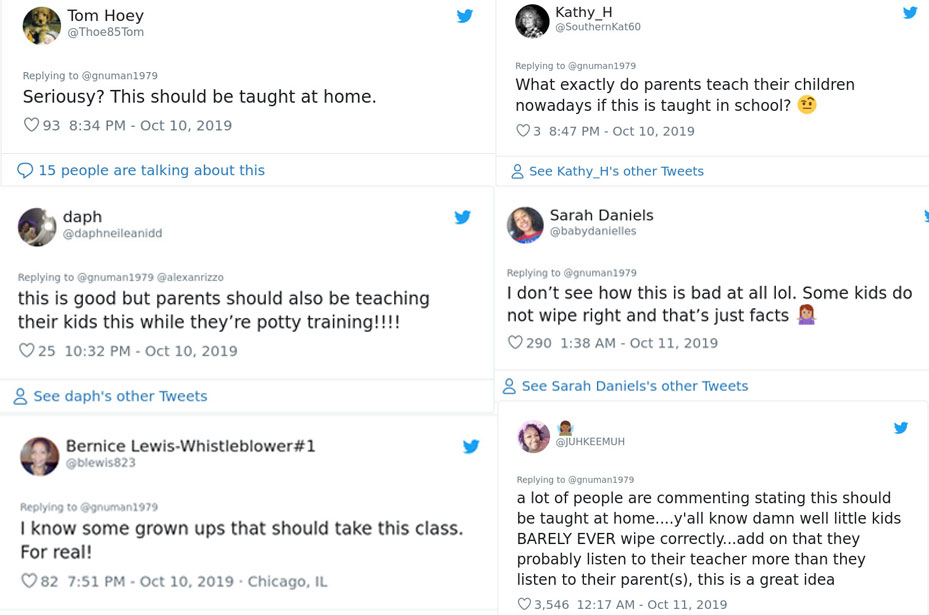
Task: Like JUHKEEMUH's tweet with 3,546 likes
Action: (x=524, y=604)
